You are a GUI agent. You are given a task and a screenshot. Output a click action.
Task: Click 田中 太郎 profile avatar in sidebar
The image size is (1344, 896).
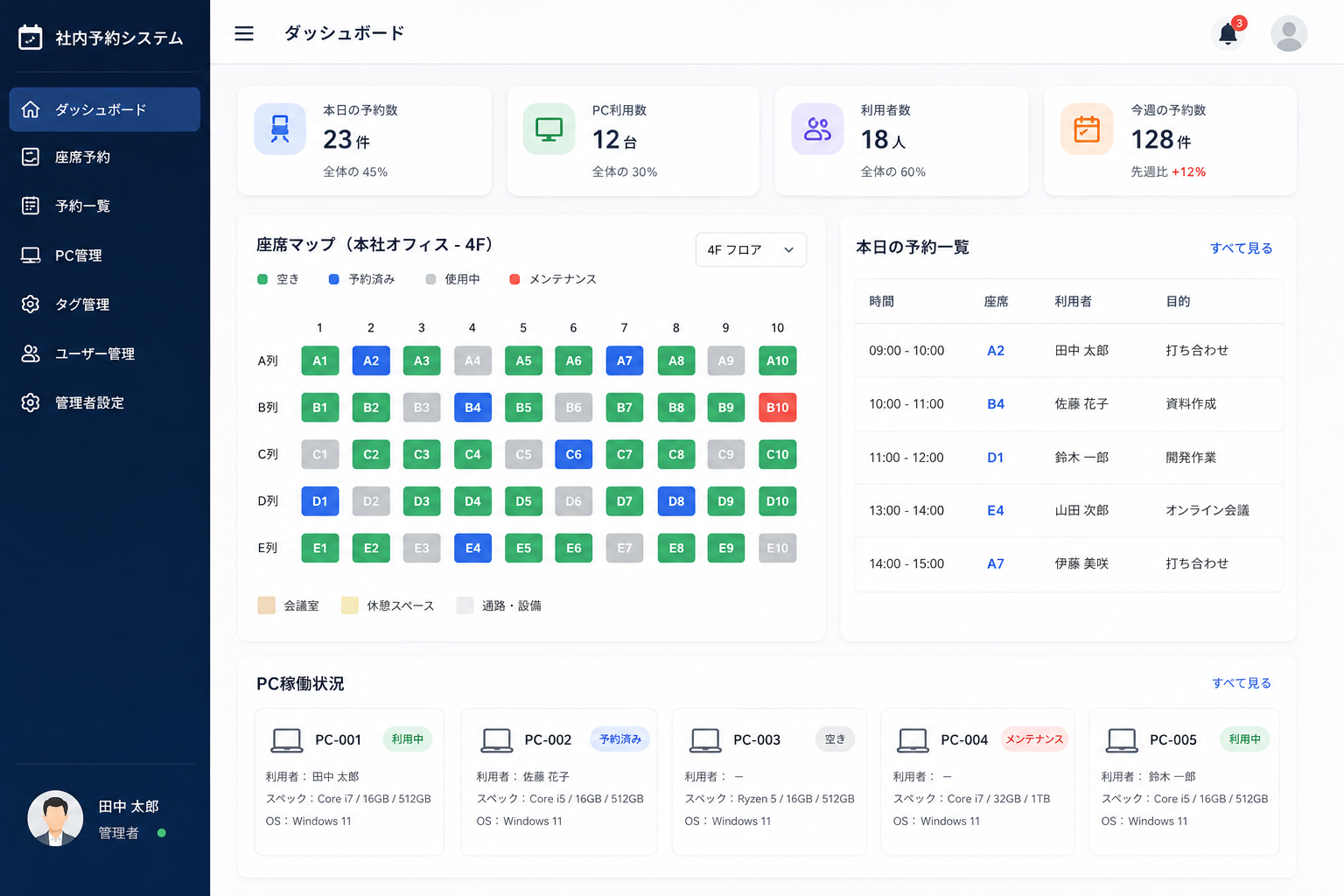tap(55, 819)
